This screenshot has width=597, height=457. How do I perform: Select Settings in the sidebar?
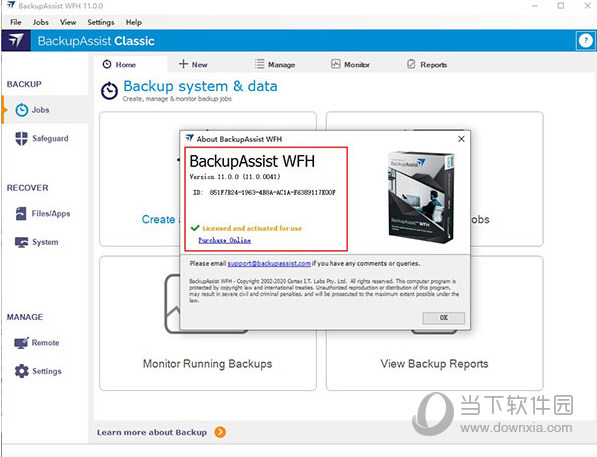45,371
